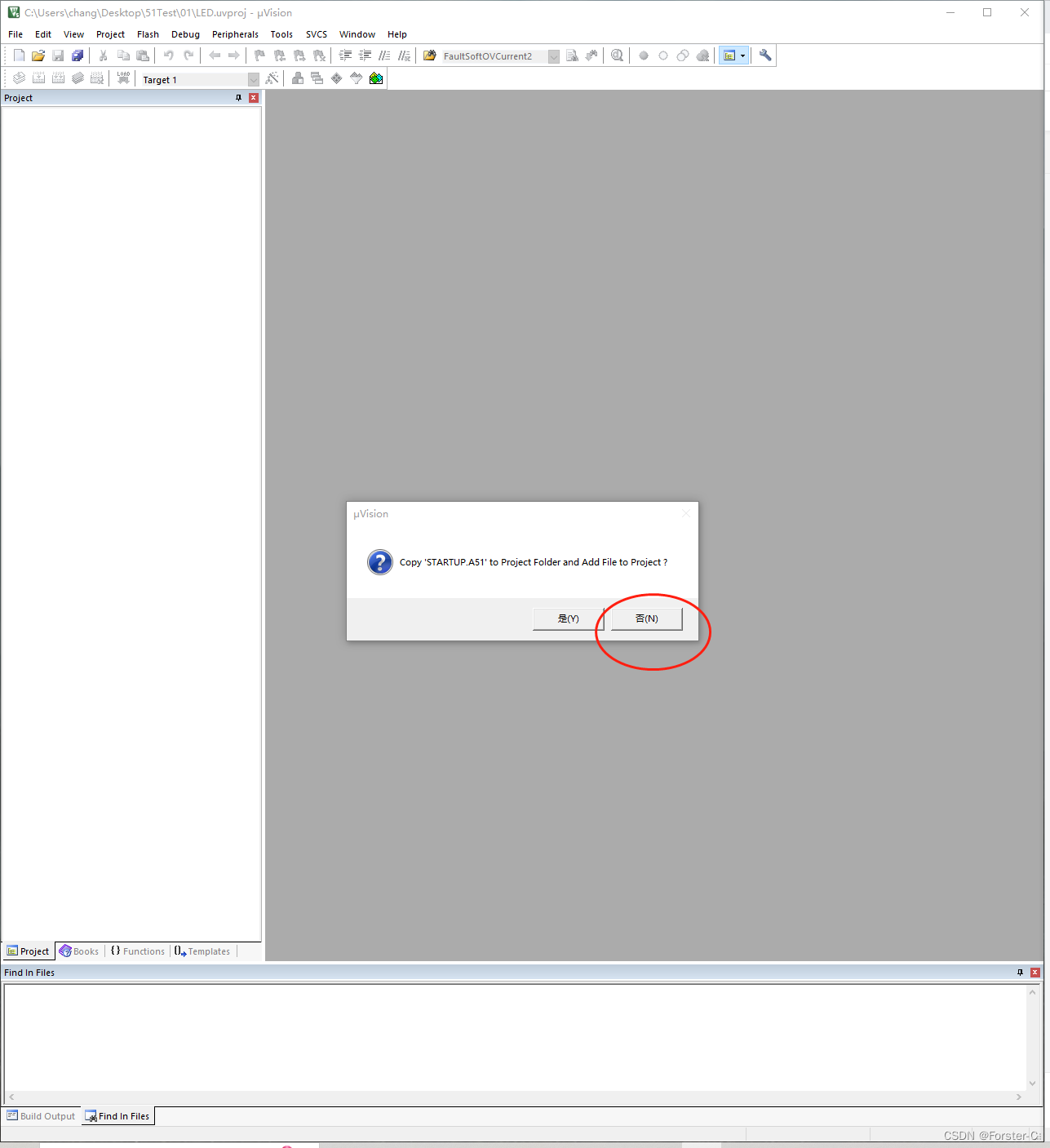1050x1148 pixels.
Task: Open a file using the folder icon
Action: (x=38, y=55)
